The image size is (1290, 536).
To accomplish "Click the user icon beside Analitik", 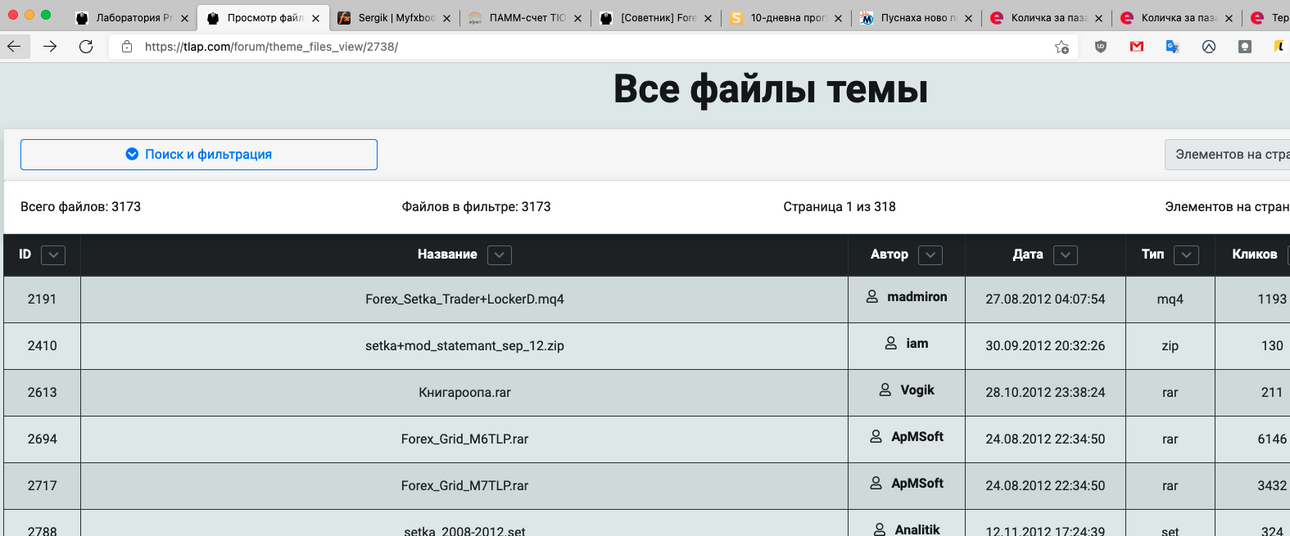I will point(879,529).
